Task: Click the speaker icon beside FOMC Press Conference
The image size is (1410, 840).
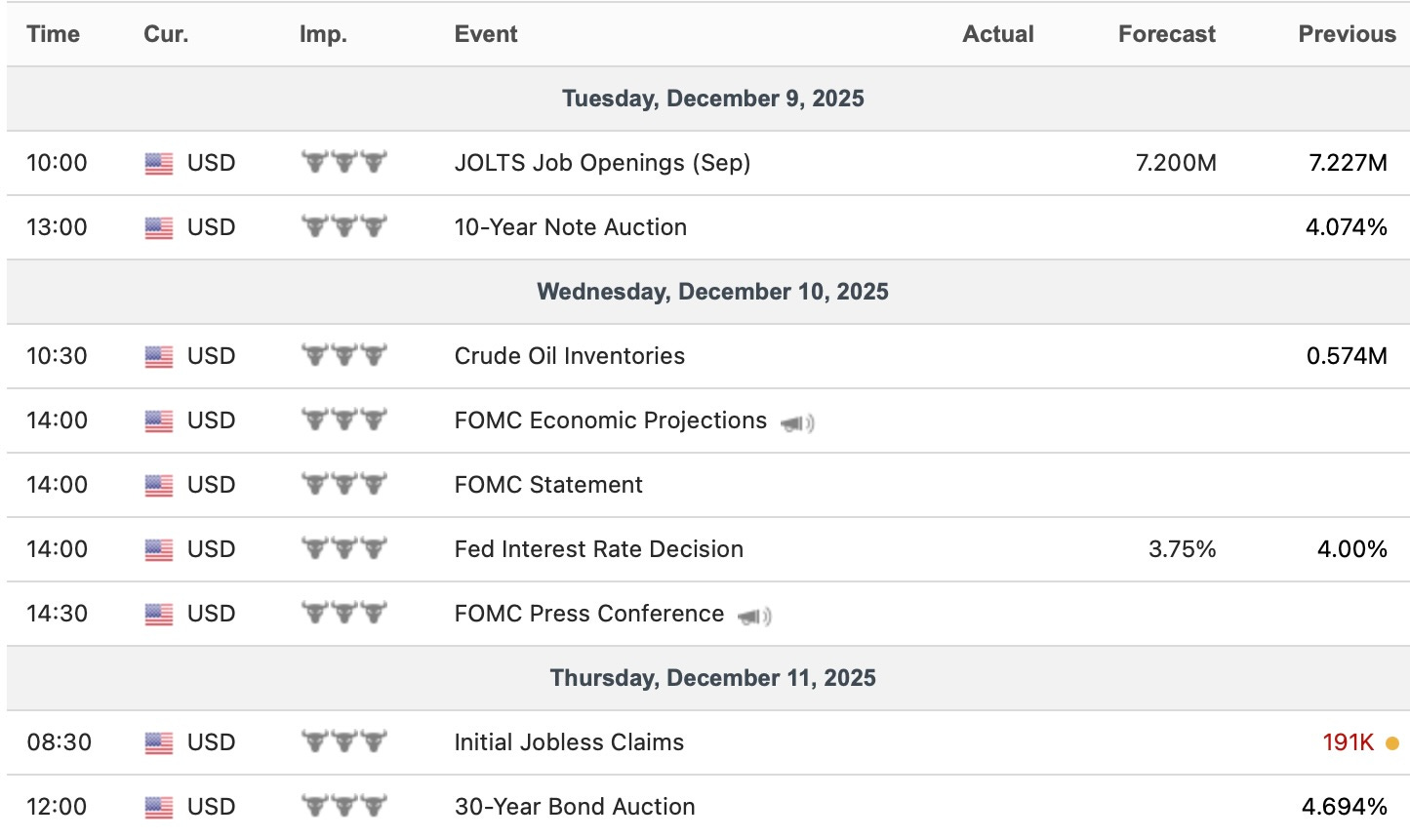Action: (754, 616)
